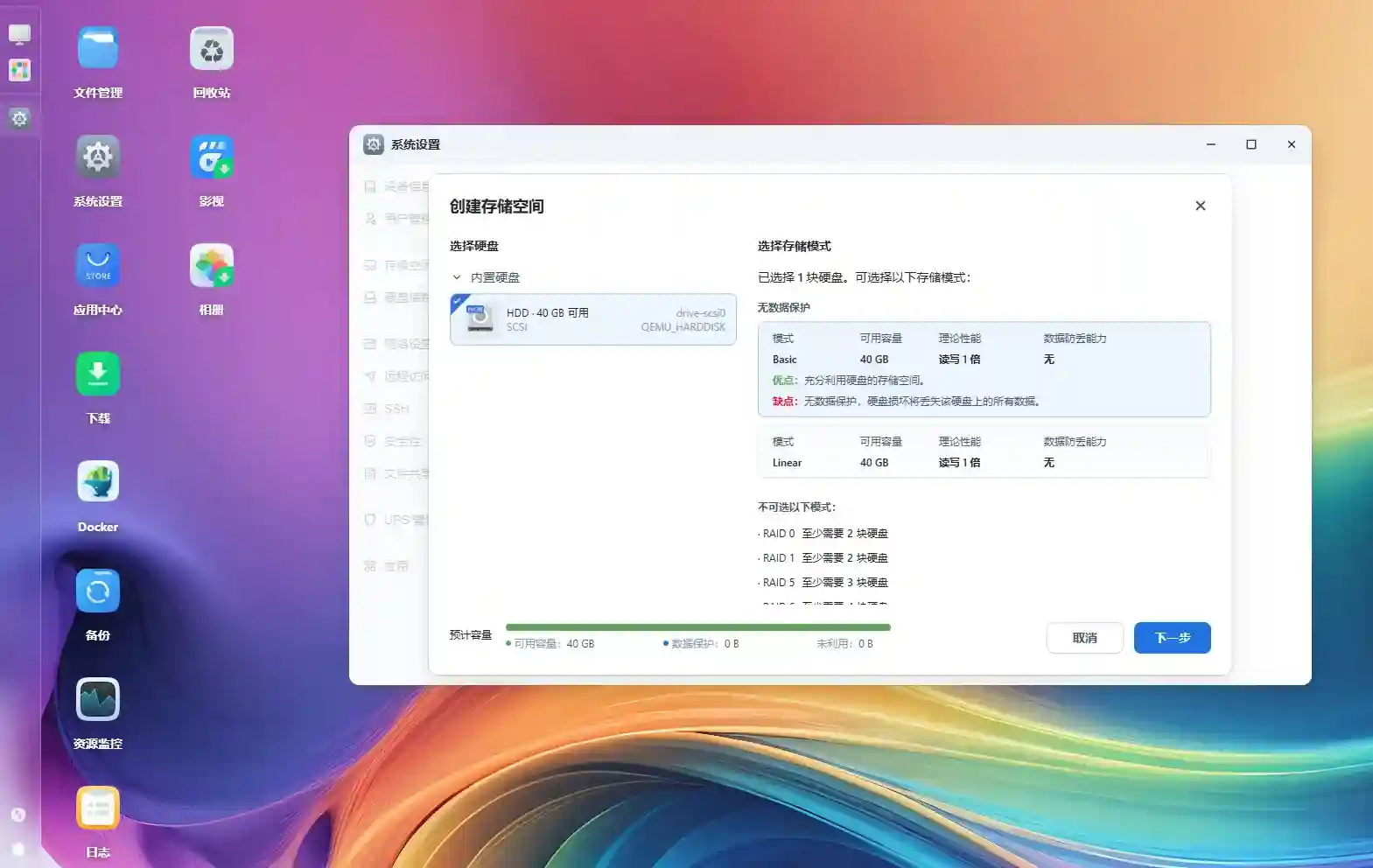The width and height of the screenshot is (1373, 868).
Task: Open the 备份 backup app
Action: (97, 591)
